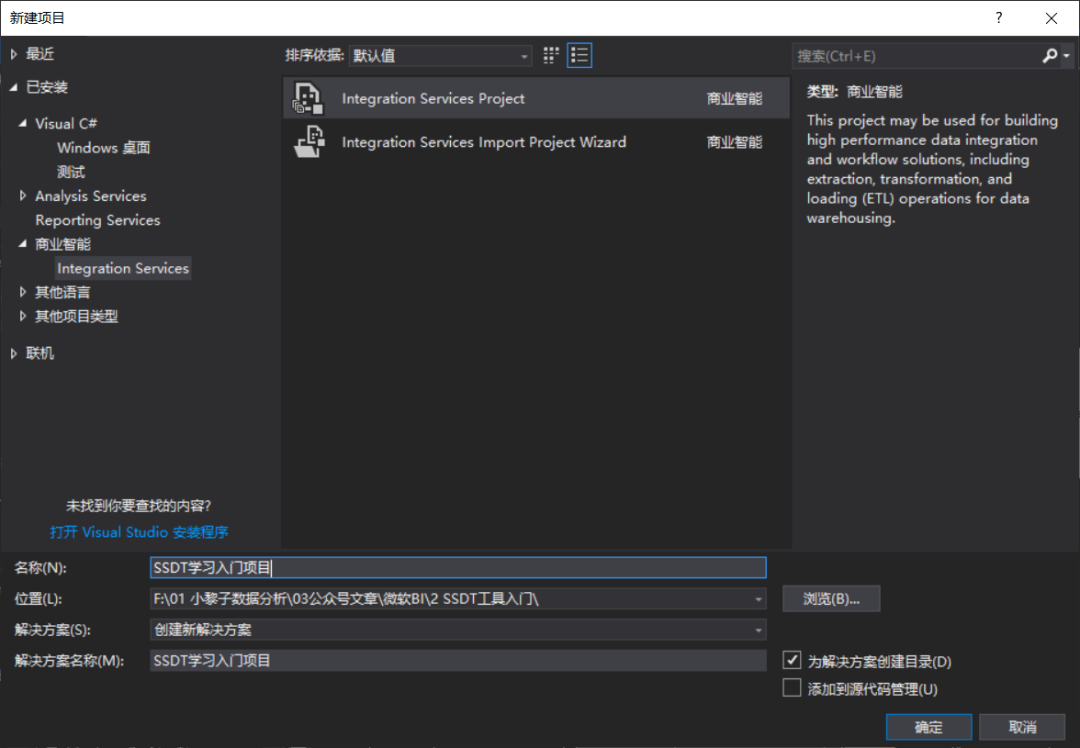This screenshot has height=748, width=1080.
Task: Click the search magnifier icon
Action: 1050,56
